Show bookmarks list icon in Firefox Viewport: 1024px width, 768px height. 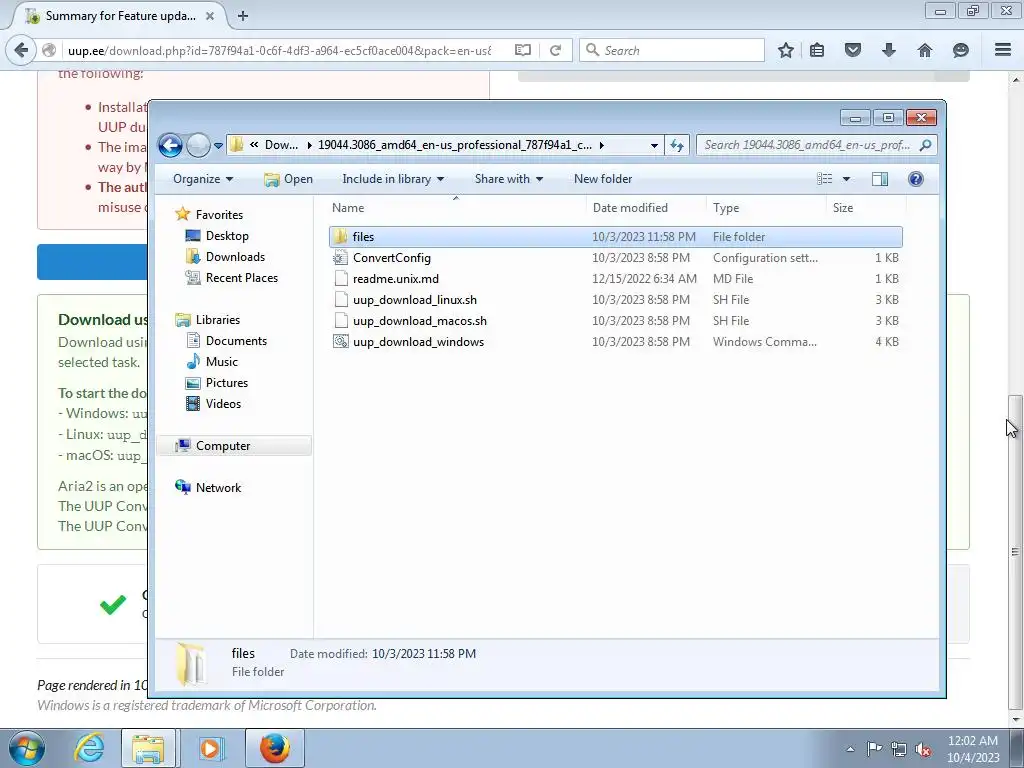(817, 50)
